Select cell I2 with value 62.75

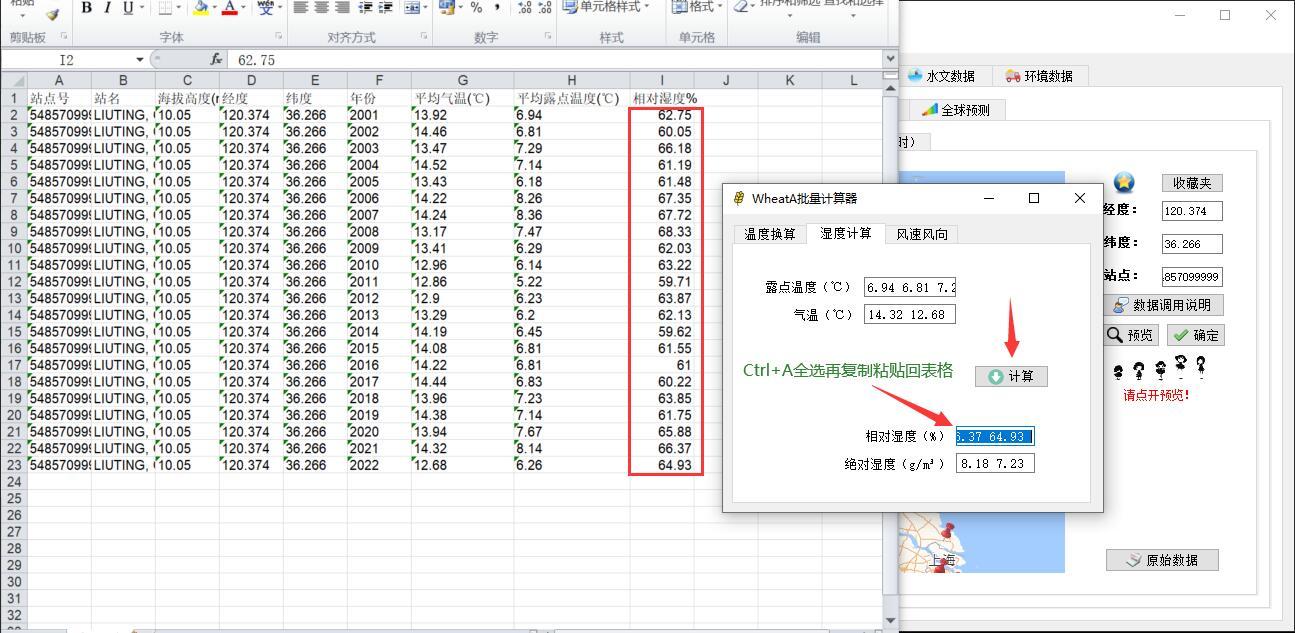pyautogui.click(x=662, y=115)
